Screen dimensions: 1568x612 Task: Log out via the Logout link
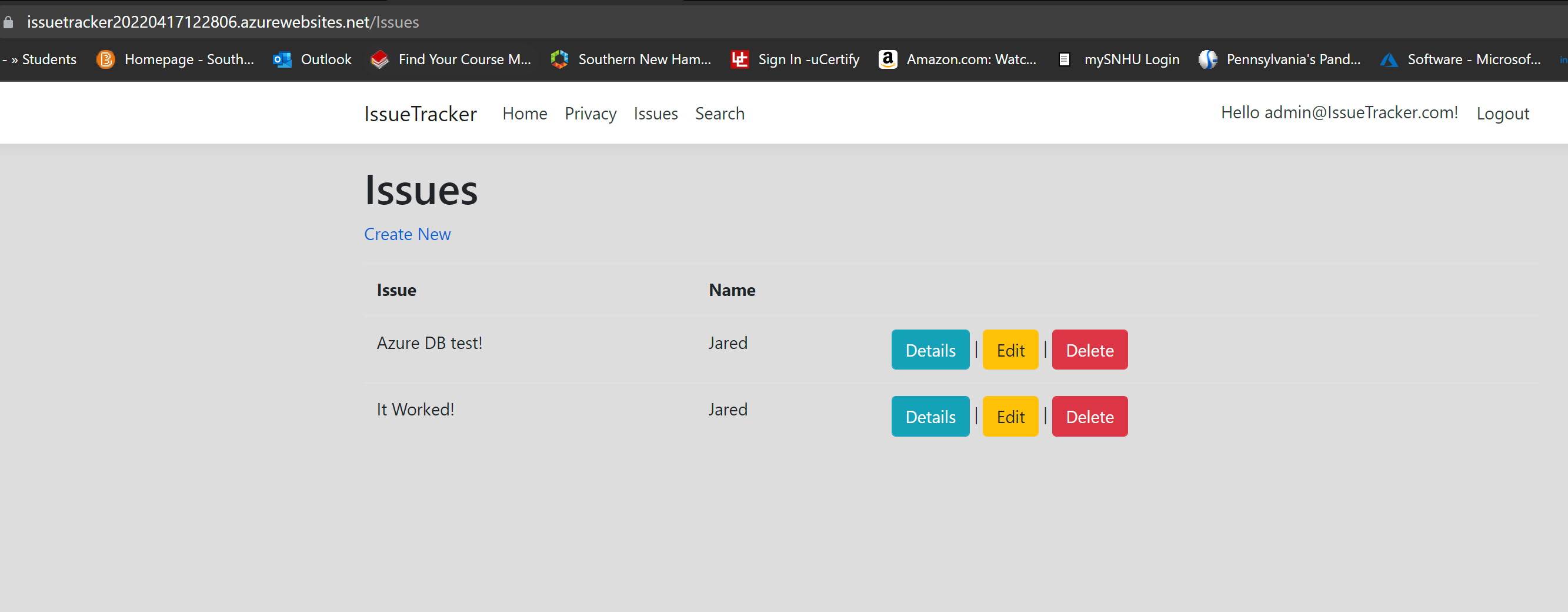(x=1503, y=114)
